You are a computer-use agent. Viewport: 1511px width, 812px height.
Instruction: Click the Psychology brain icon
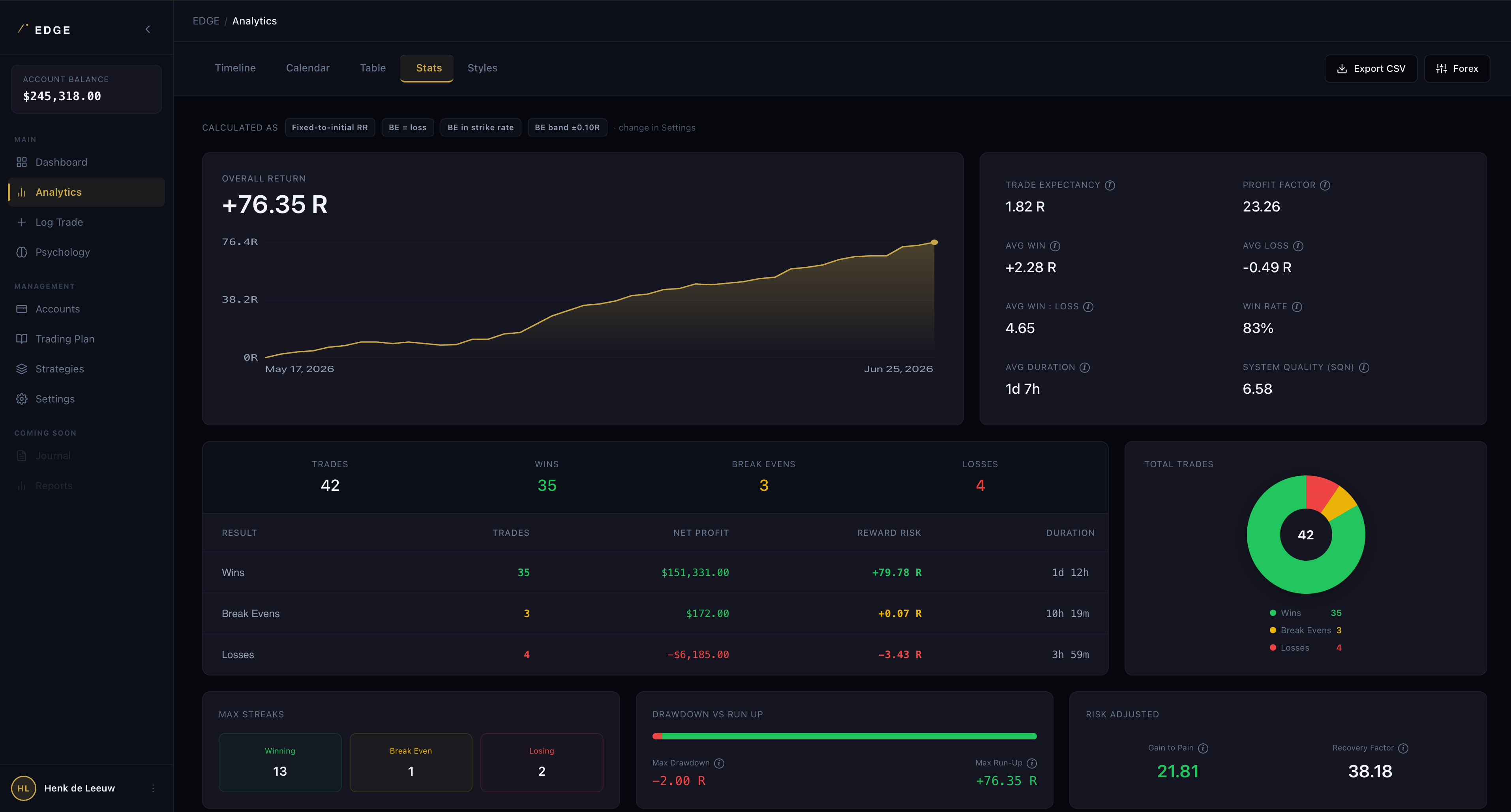(x=22, y=252)
